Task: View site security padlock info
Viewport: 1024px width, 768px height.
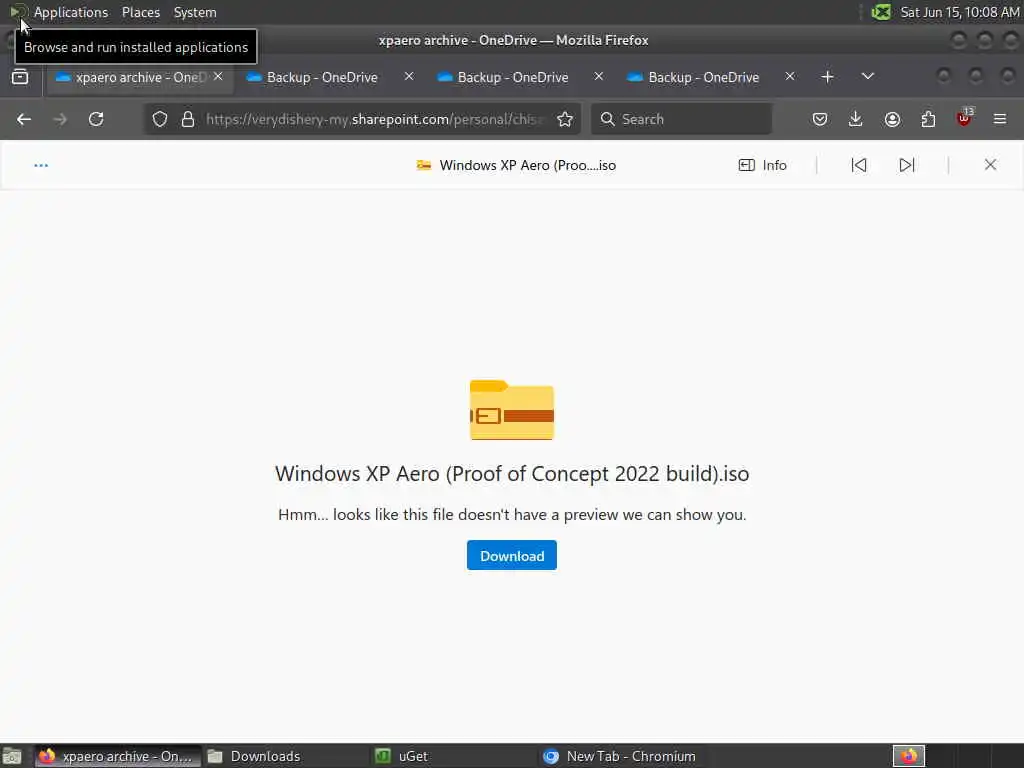Action: [x=188, y=119]
